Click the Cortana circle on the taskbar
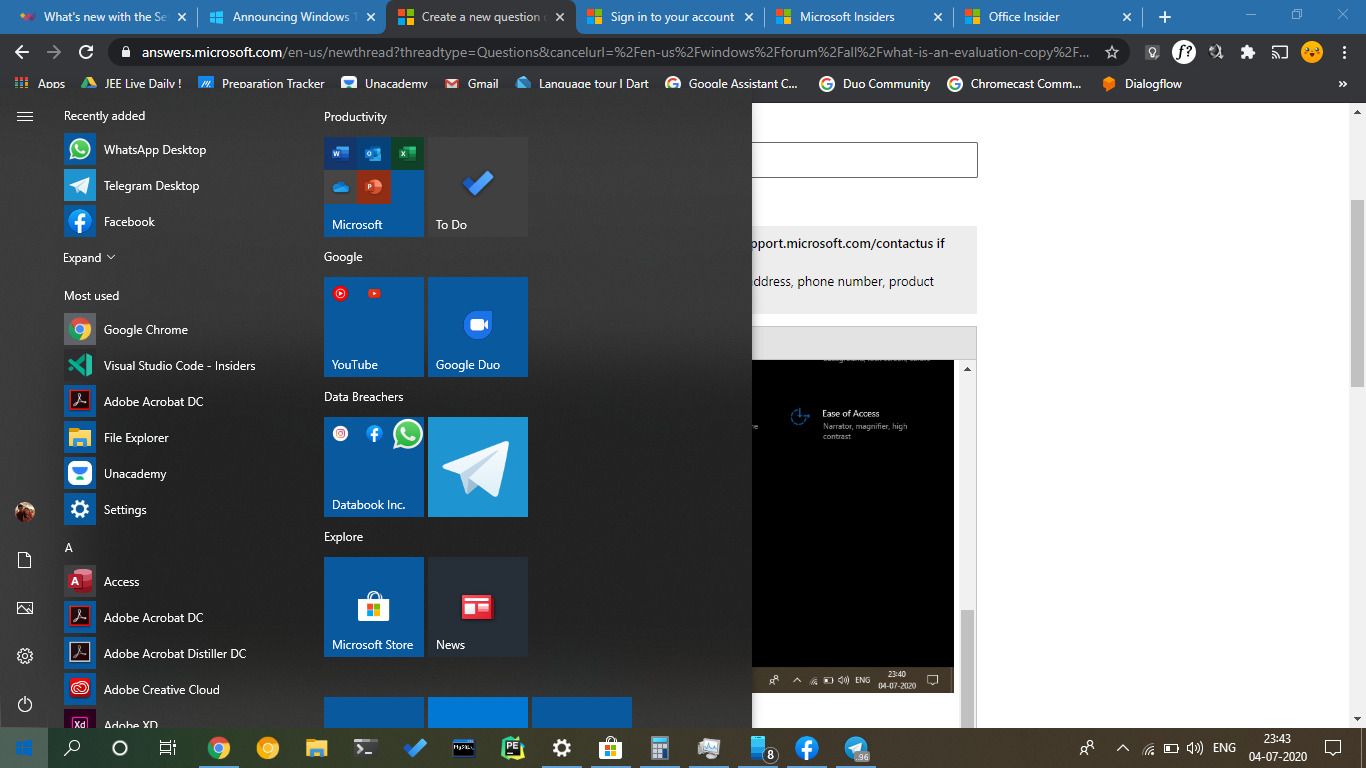 [120, 747]
